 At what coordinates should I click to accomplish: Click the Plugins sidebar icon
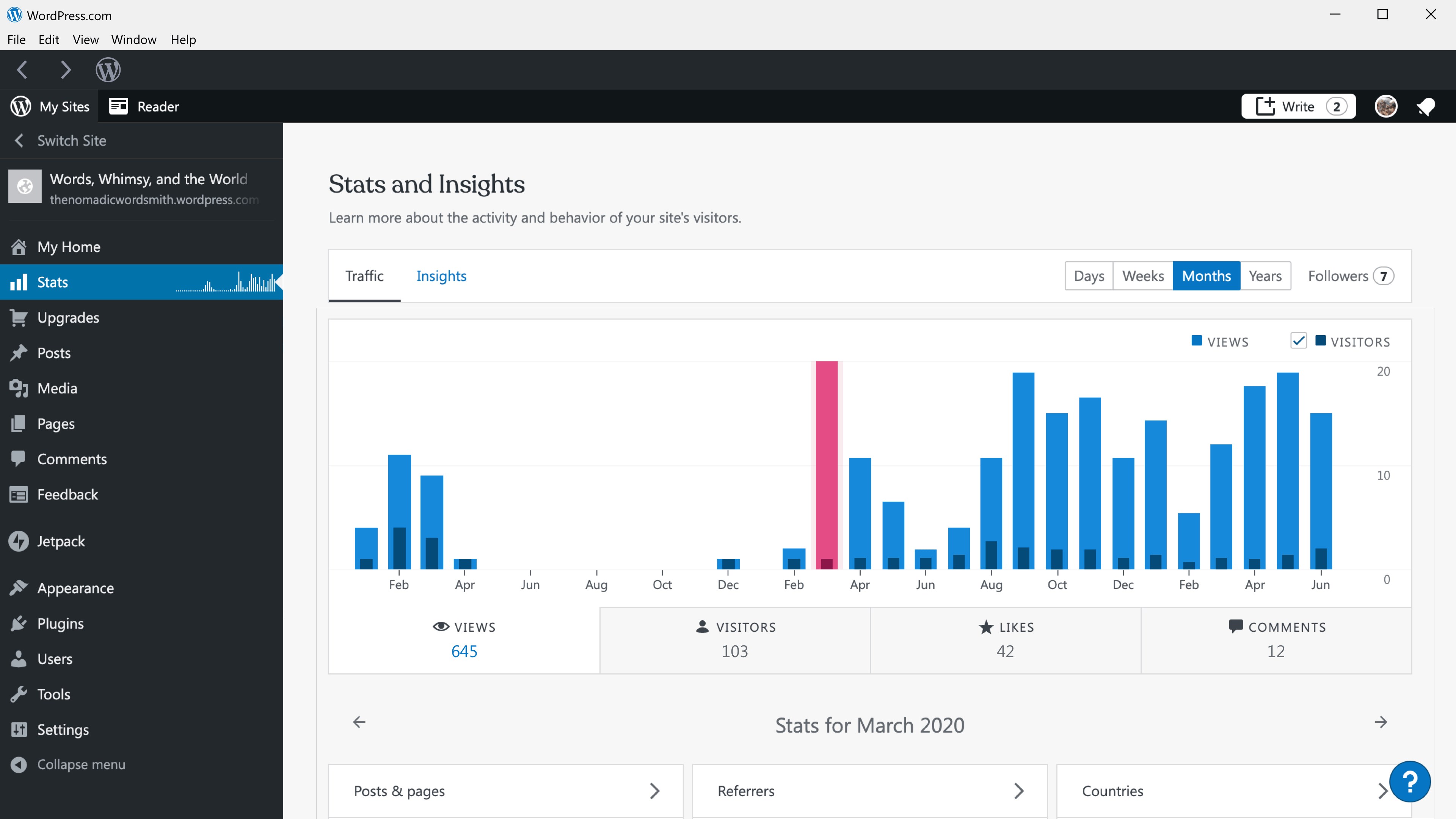pos(19,623)
